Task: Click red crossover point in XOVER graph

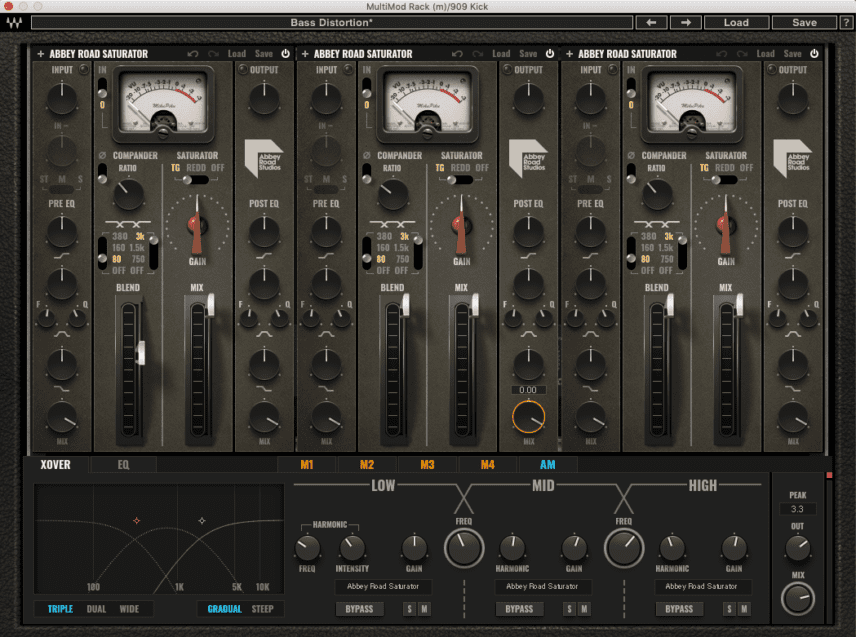Action: click(136, 521)
